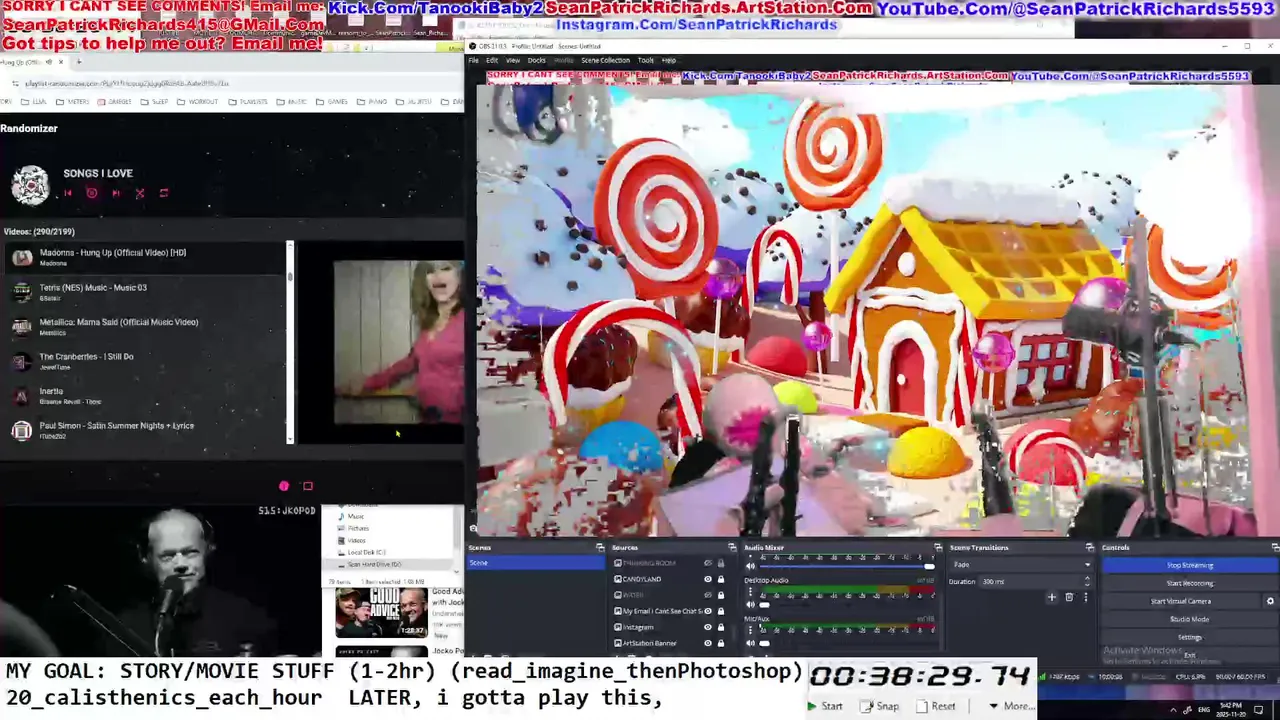Mute Mic/Aux in Audio Mixer

coord(751,643)
